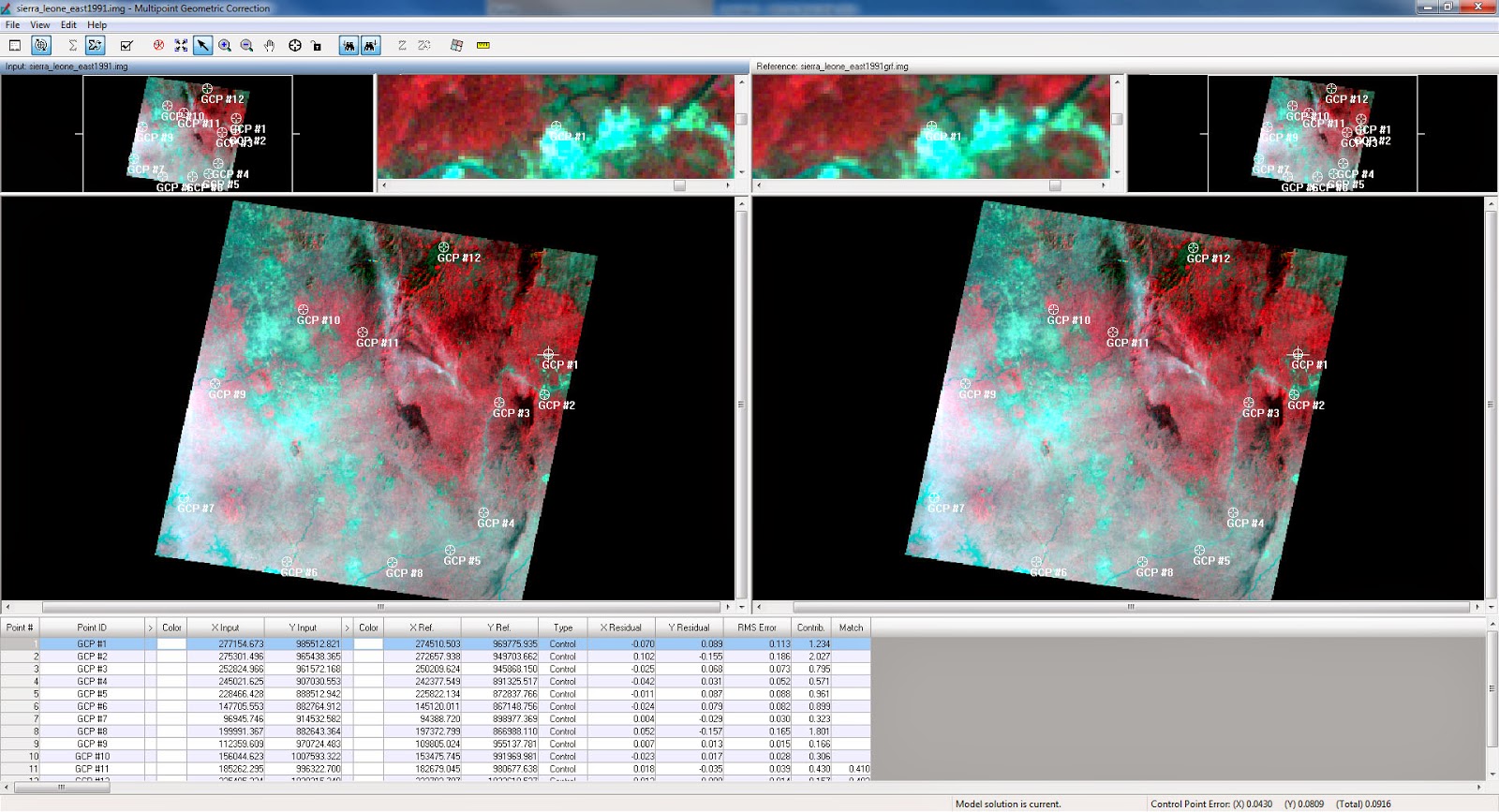Viewport: 1499px width, 812px height.
Task: Click the GCP #12 marker in the input main view
Action: coord(444,248)
